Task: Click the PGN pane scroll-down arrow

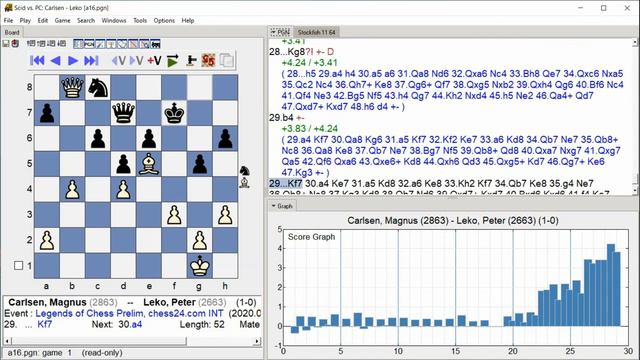Action: [x=635, y=191]
